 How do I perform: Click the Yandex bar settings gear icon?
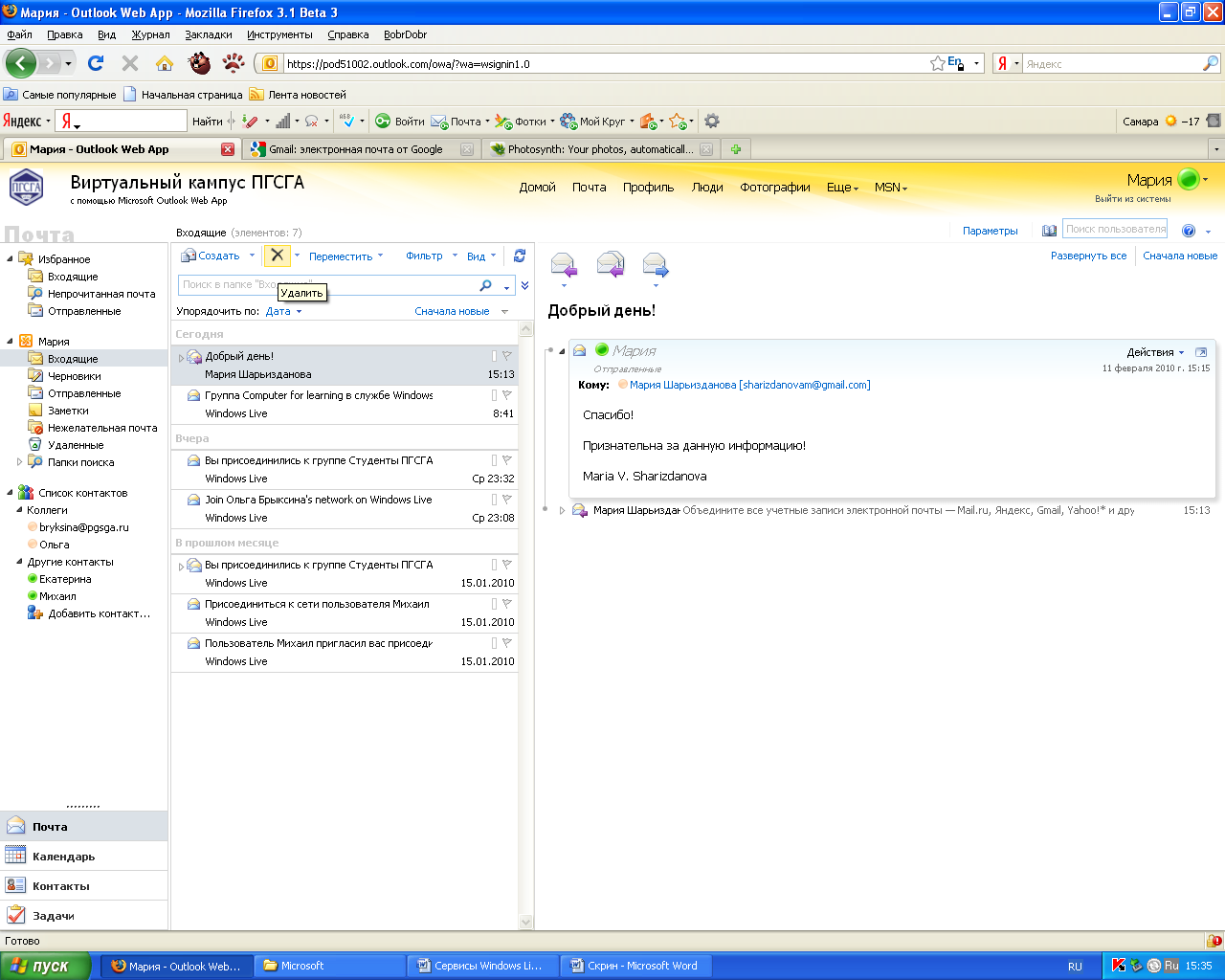pos(712,122)
